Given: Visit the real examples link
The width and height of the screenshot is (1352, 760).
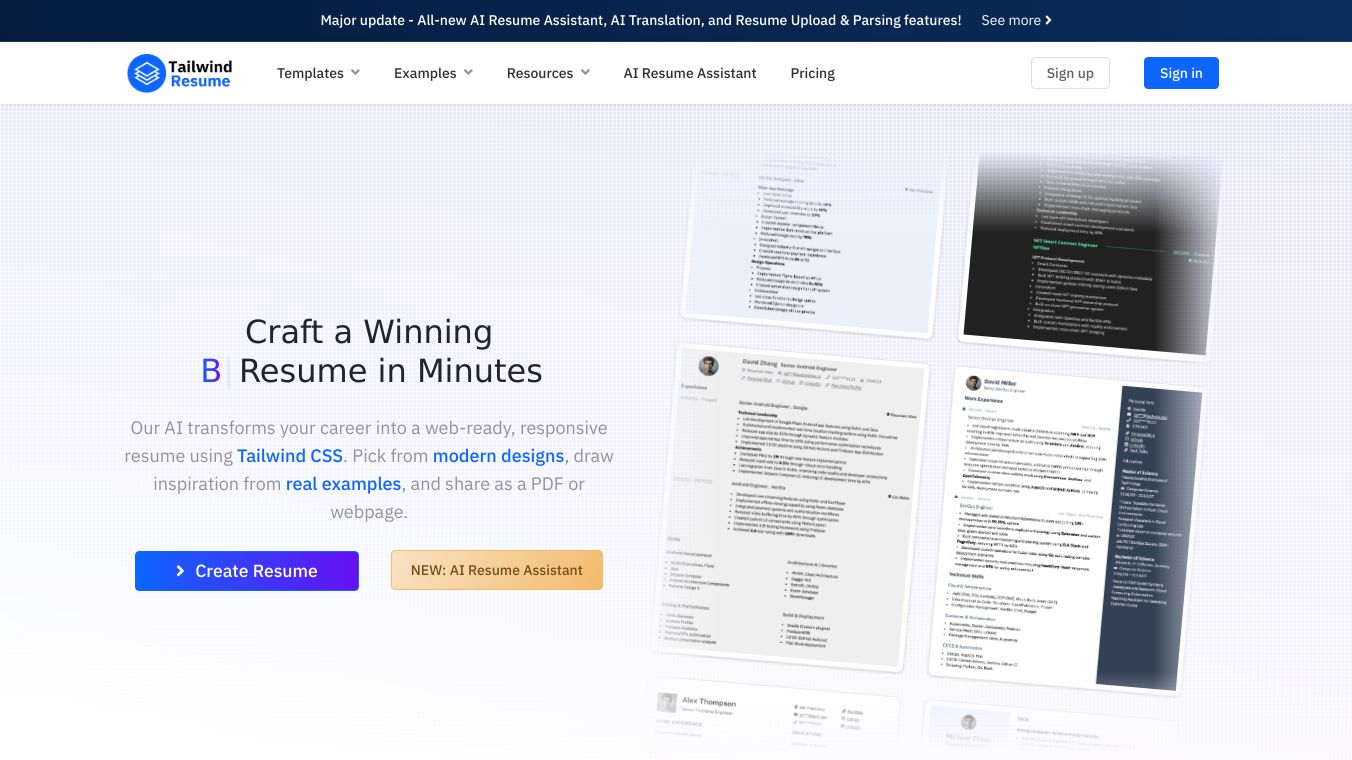Looking at the screenshot, I should click(x=343, y=484).
